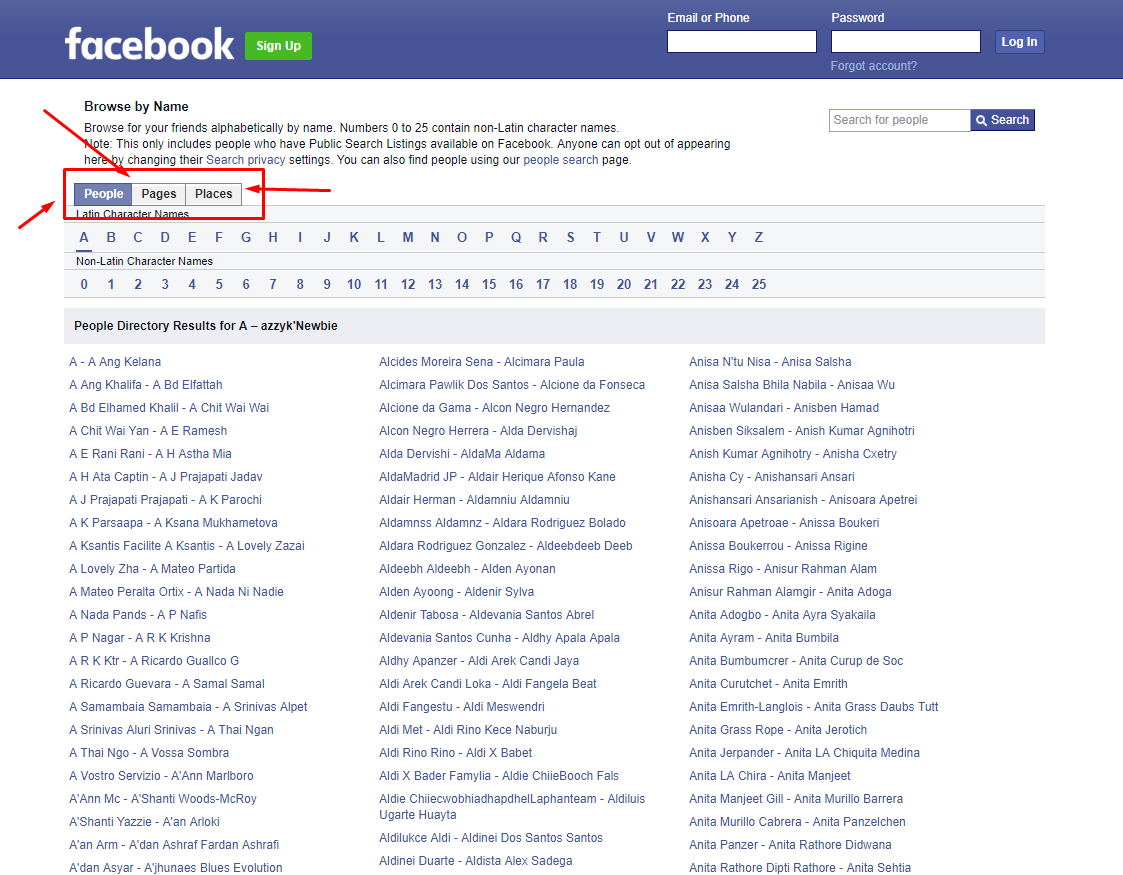Open 'A - A Ang Kelana' range
Screen dimensions: 1123x875
pyautogui.click(x=115, y=362)
